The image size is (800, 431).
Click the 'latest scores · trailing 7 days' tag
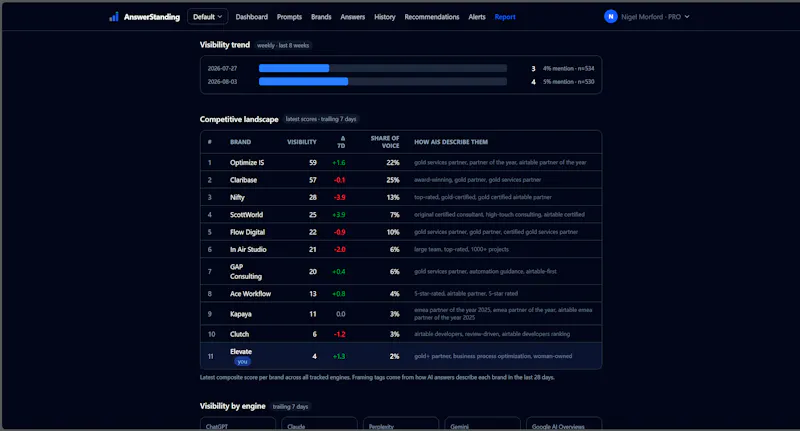pos(321,119)
